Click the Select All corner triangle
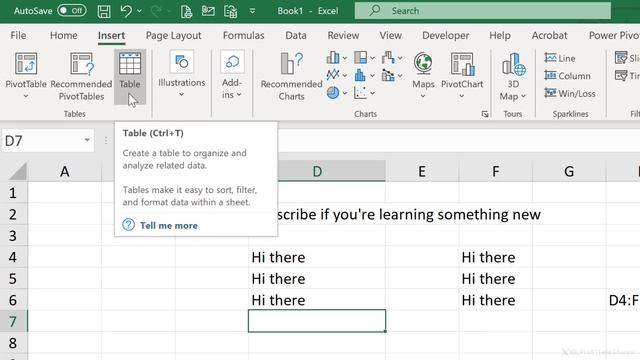This screenshot has height=360, width=640. pyautogui.click(x=18, y=171)
